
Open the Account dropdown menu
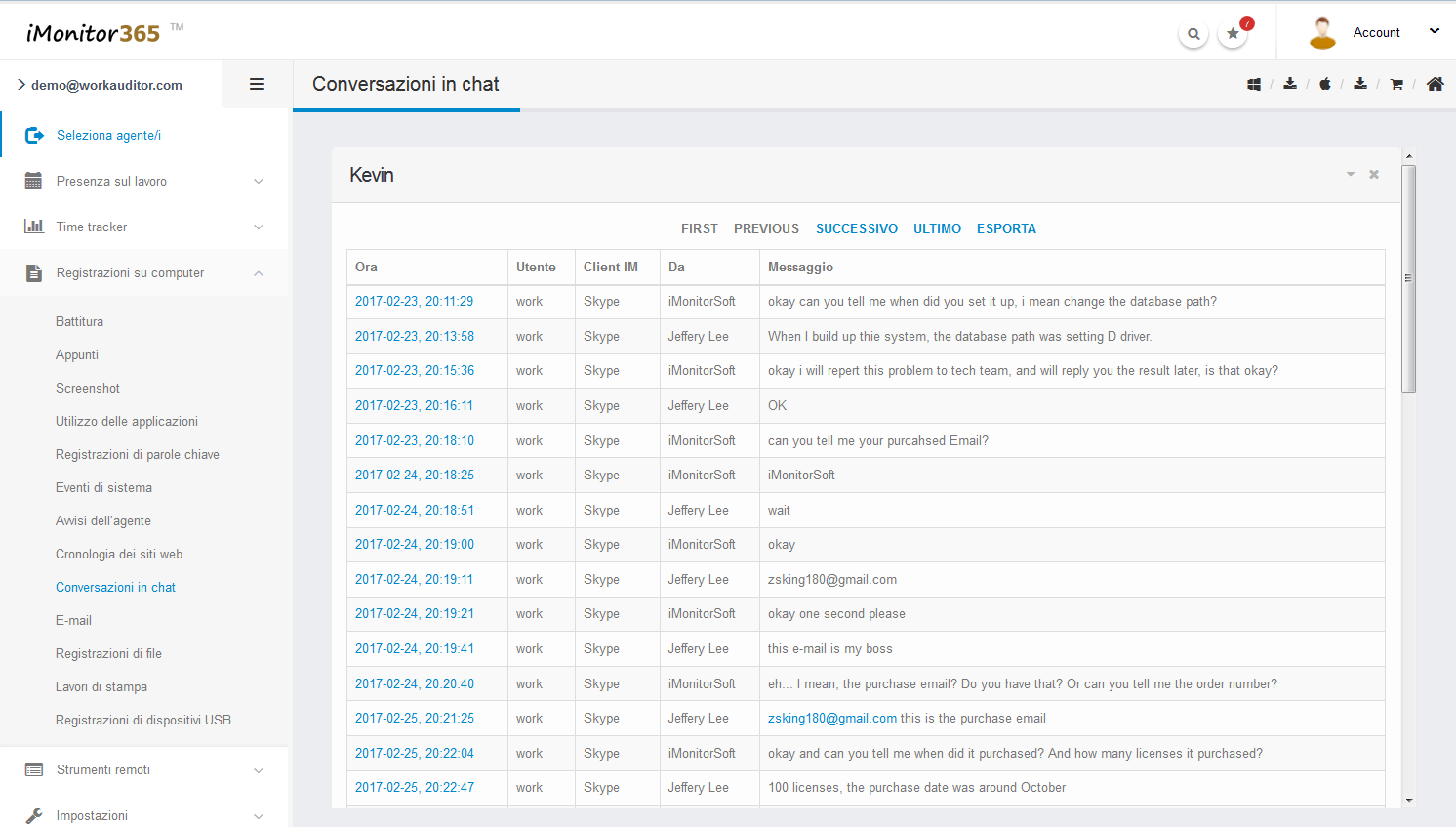pos(1376,33)
